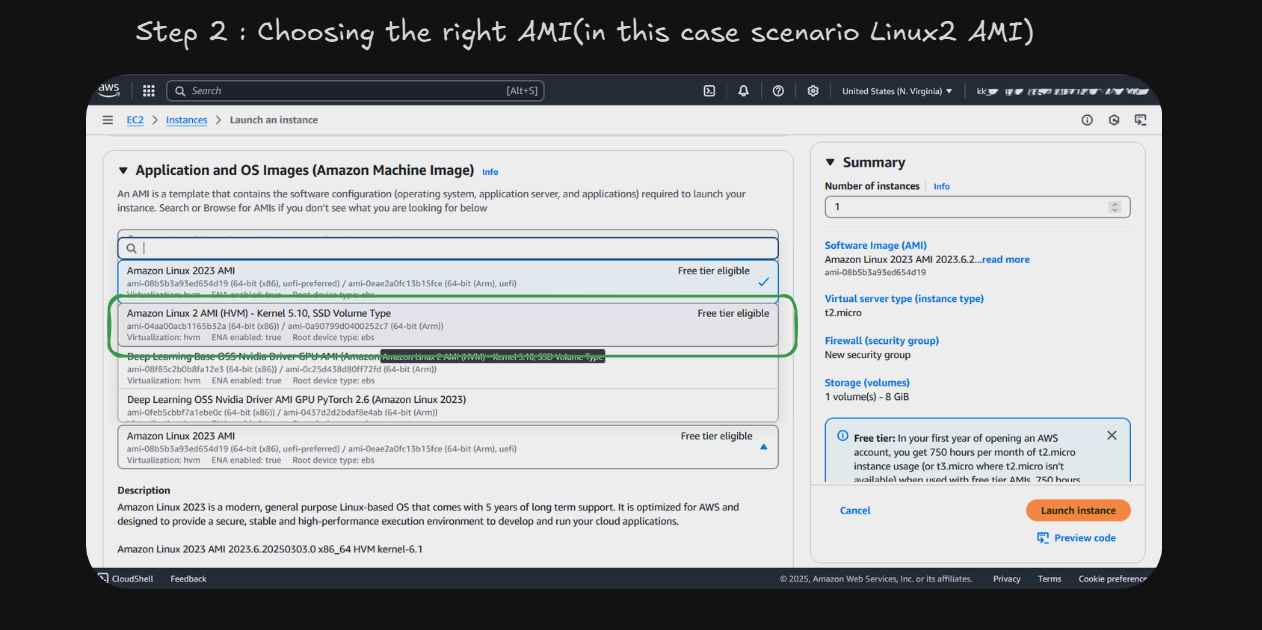
Task: Open the United States (N. Virginia) region dropdown
Action: coord(897,91)
